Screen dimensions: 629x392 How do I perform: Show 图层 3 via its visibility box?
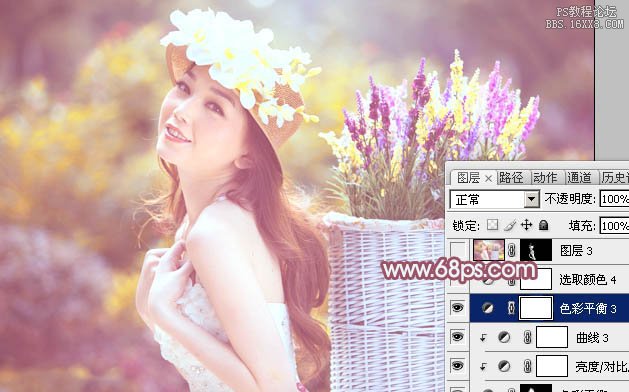point(458,251)
